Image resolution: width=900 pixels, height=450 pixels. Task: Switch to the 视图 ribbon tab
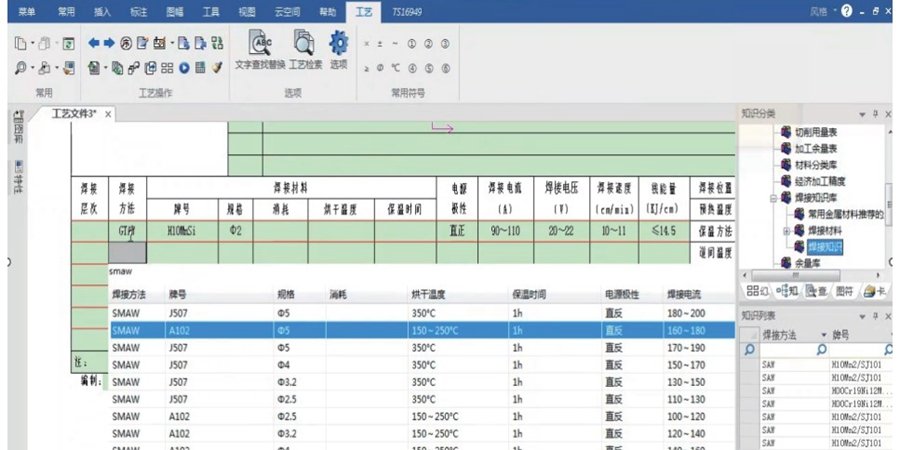pyautogui.click(x=247, y=11)
